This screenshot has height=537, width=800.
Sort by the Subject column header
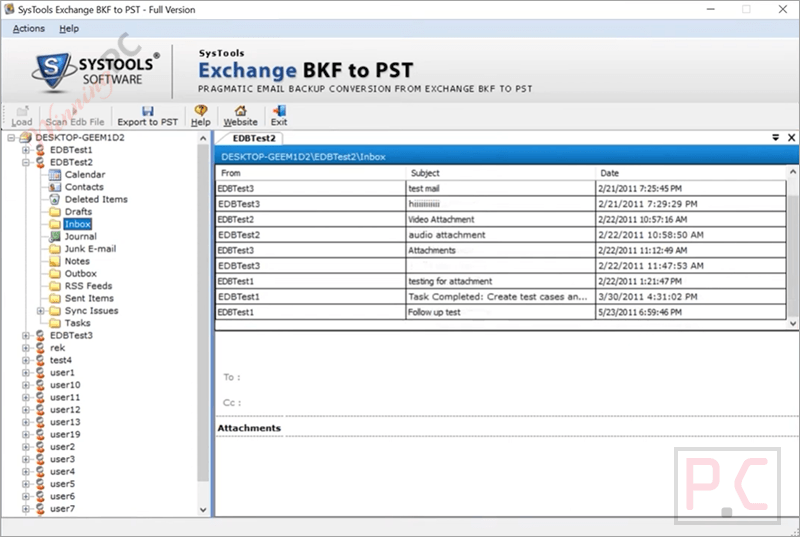point(501,173)
